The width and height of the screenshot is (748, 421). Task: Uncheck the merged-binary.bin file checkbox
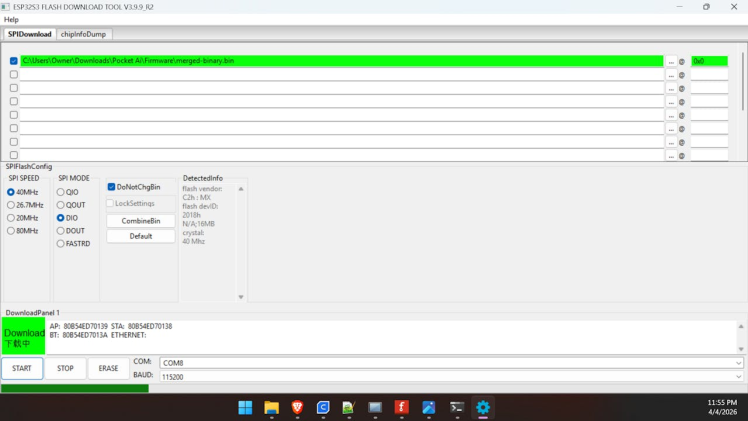(14, 61)
